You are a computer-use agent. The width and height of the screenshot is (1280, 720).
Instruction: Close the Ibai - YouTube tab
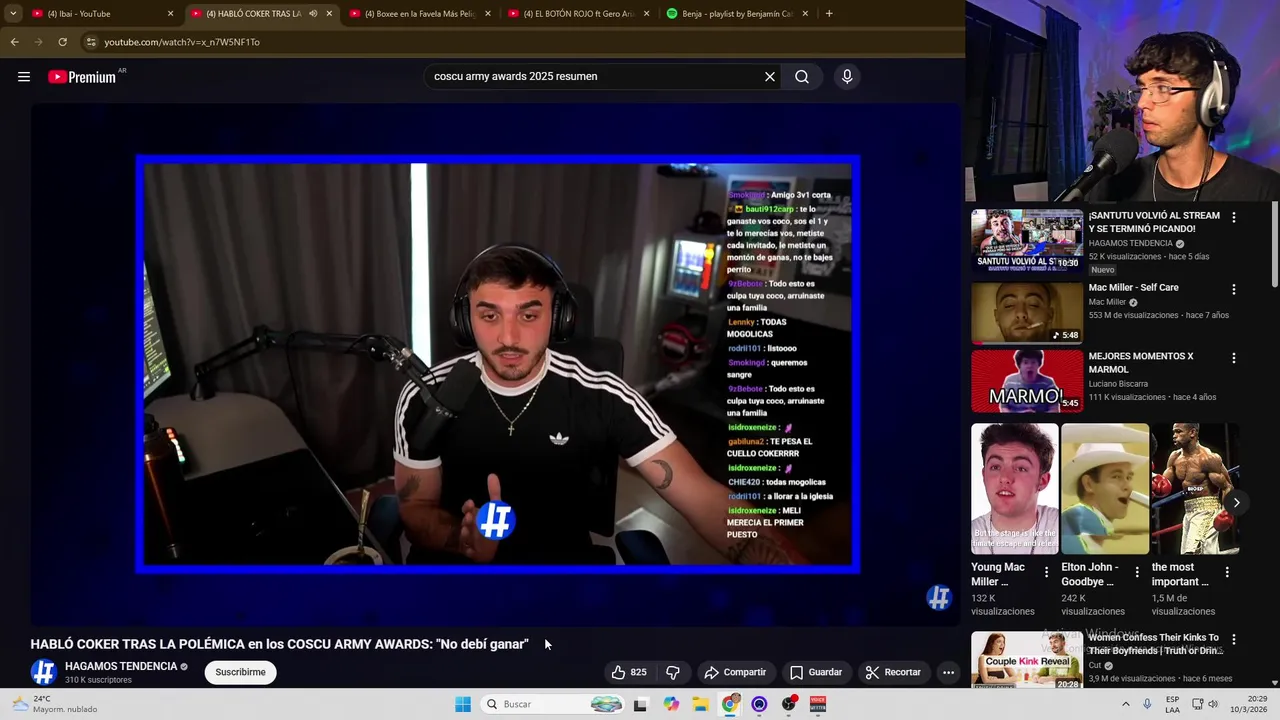(170, 14)
